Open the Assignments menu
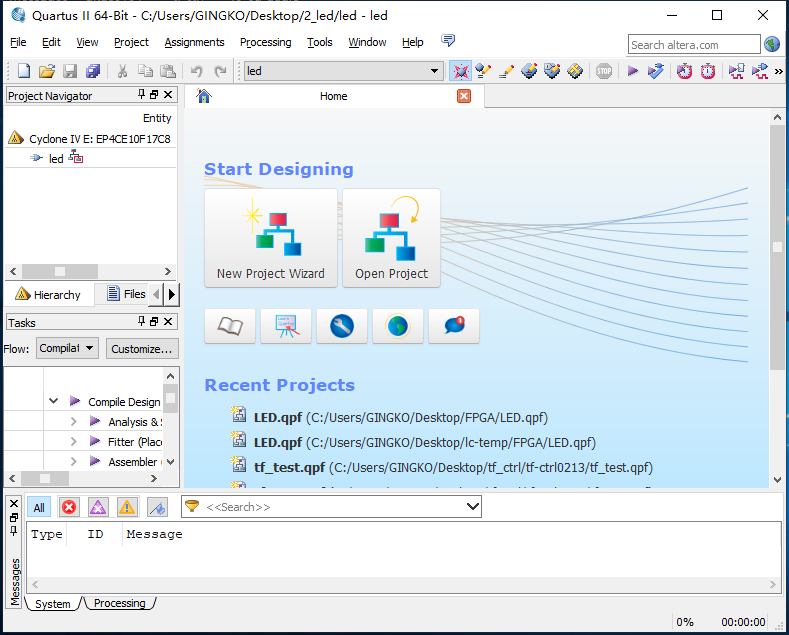Screen dimensions: 789x635 194,42
